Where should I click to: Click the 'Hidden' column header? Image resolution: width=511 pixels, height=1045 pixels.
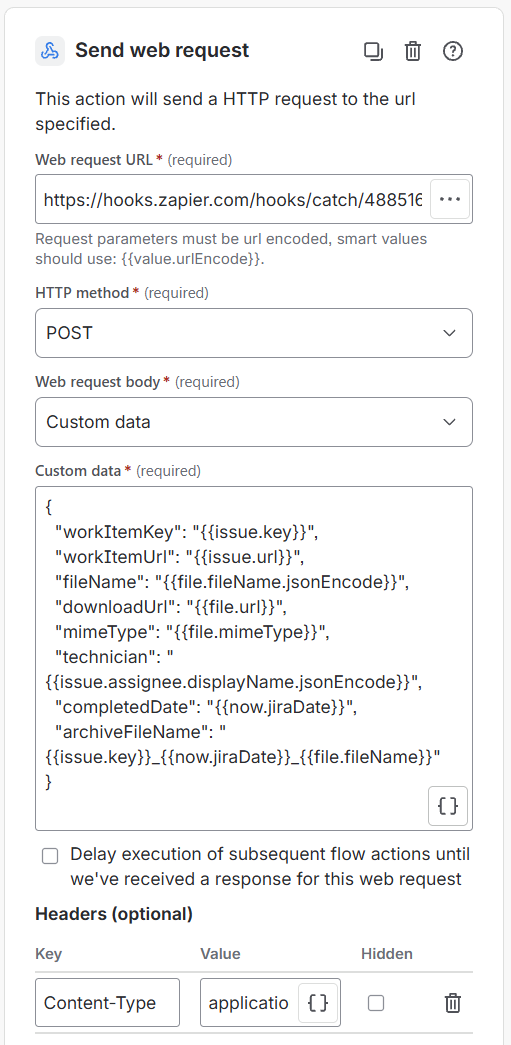click(x=387, y=954)
